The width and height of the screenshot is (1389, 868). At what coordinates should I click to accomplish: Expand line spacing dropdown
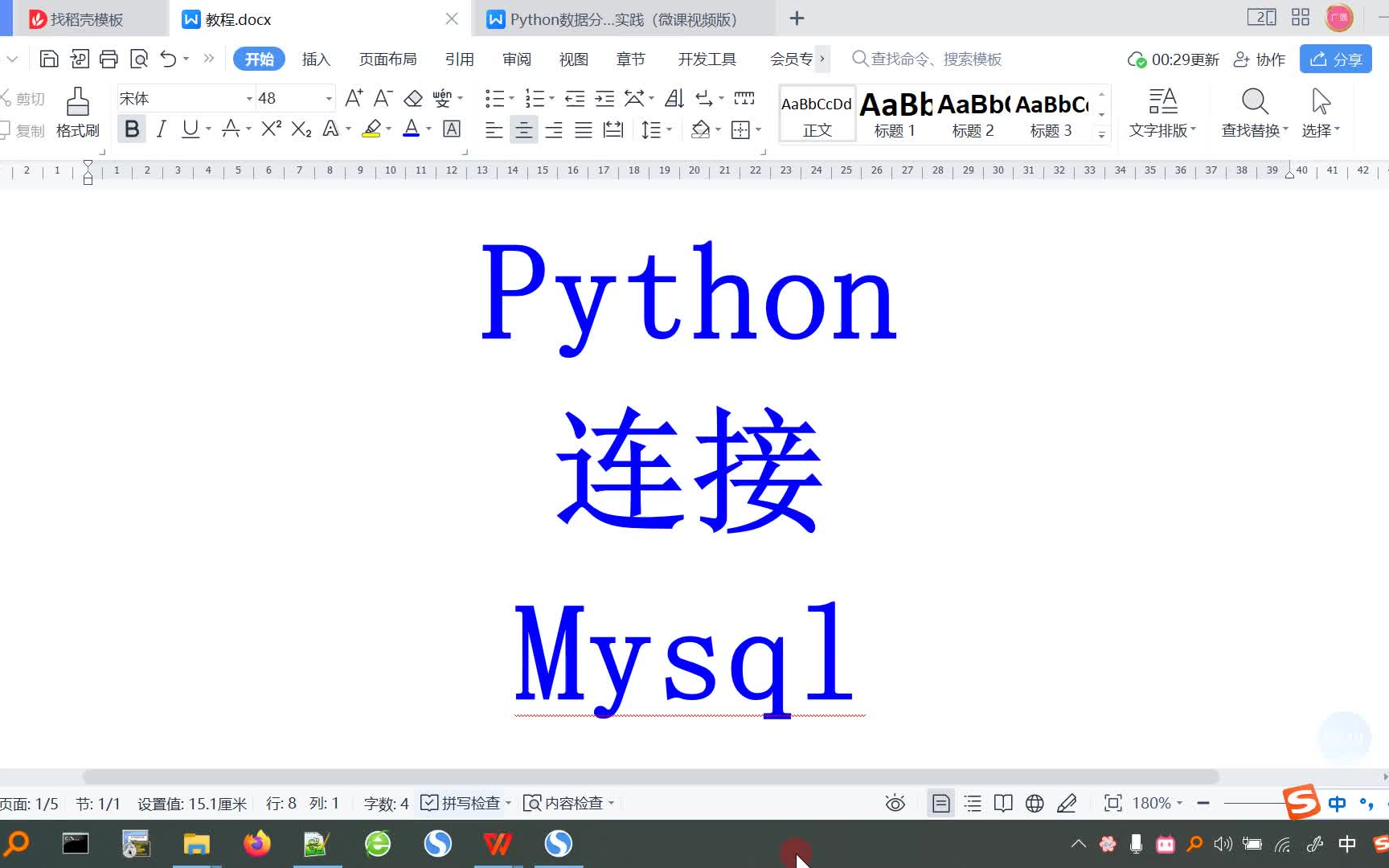669,129
